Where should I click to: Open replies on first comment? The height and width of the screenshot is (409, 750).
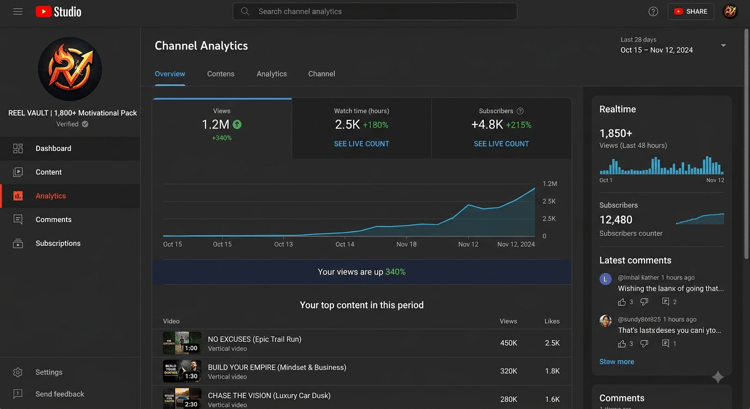pyautogui.click(x=665, y=301)
